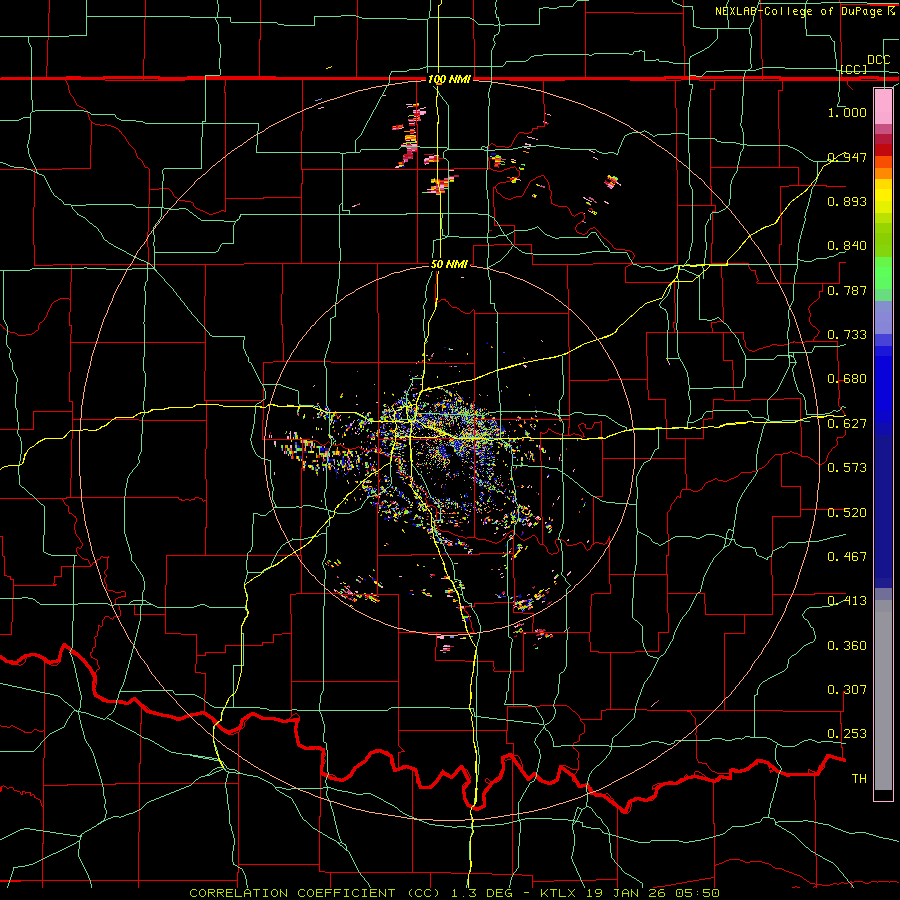Click the 0.840 legend value
Image resolution: width=900 pixels, height=900 pixels.
click(x=847, y=246)
